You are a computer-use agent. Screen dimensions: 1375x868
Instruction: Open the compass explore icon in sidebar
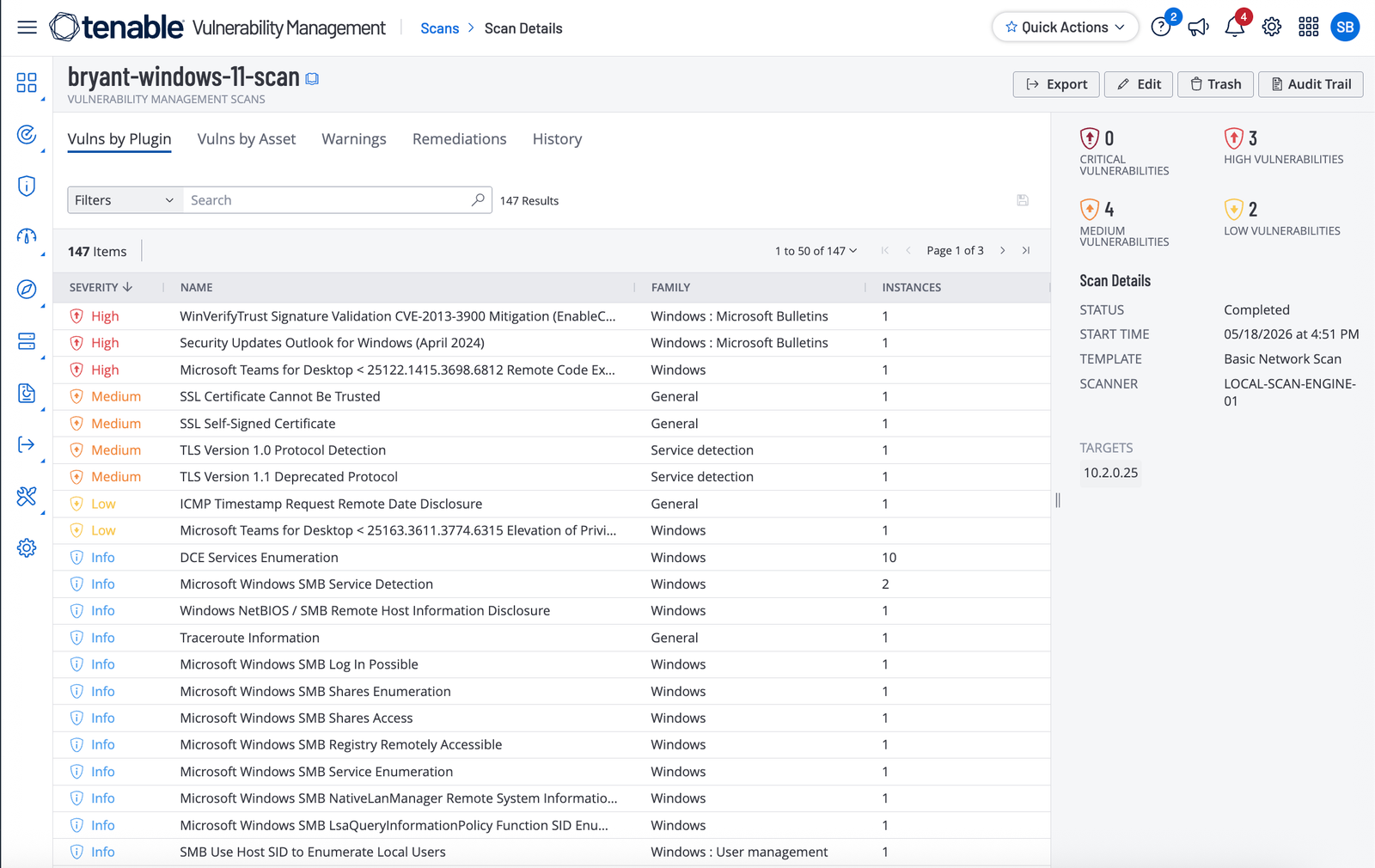(27, 290)
